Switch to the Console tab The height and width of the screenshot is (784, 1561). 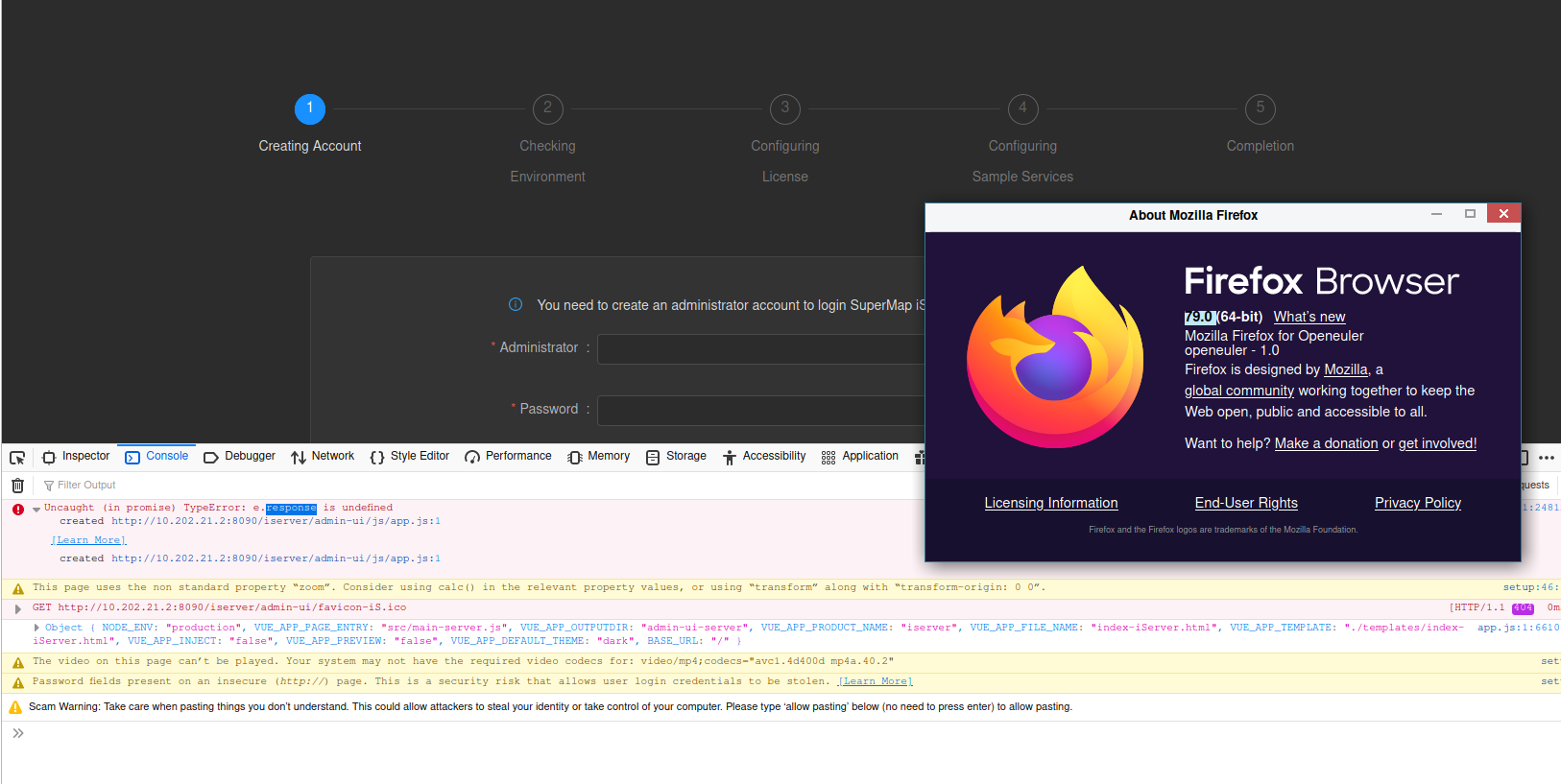[156, 457]
